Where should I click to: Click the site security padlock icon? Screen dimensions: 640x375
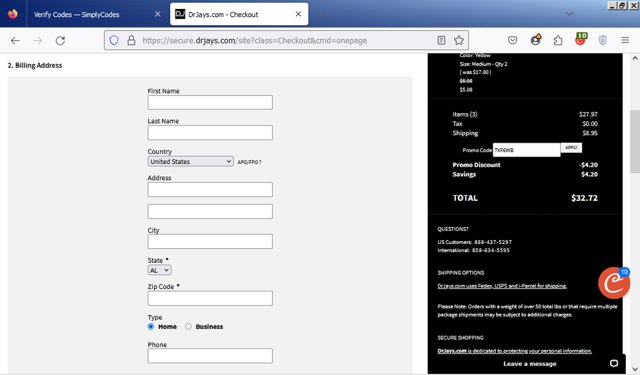coord(131,40)
